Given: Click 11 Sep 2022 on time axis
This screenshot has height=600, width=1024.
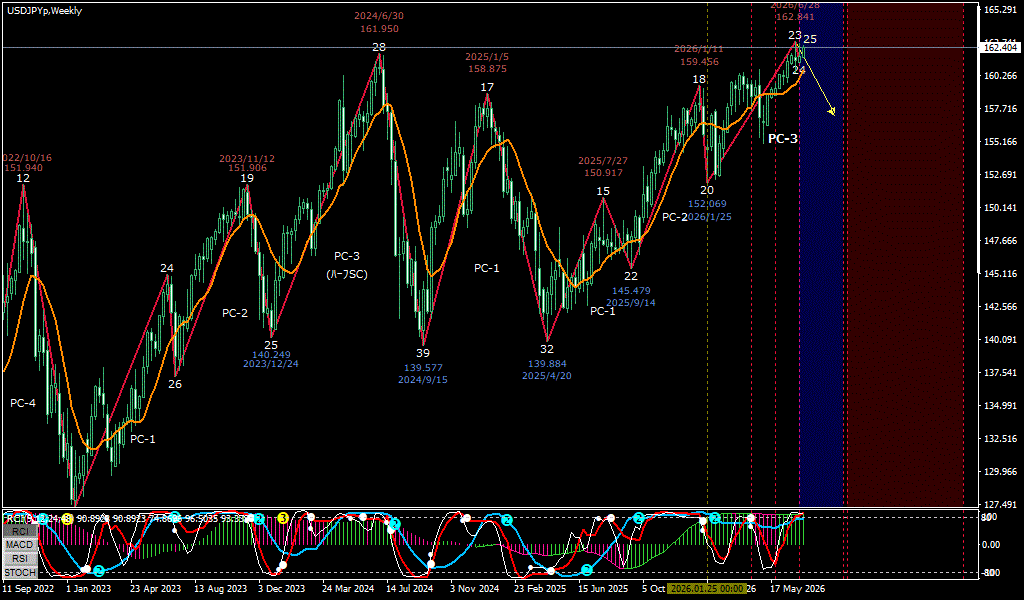Looking at the screenshot, I should [x=27, y=588].
